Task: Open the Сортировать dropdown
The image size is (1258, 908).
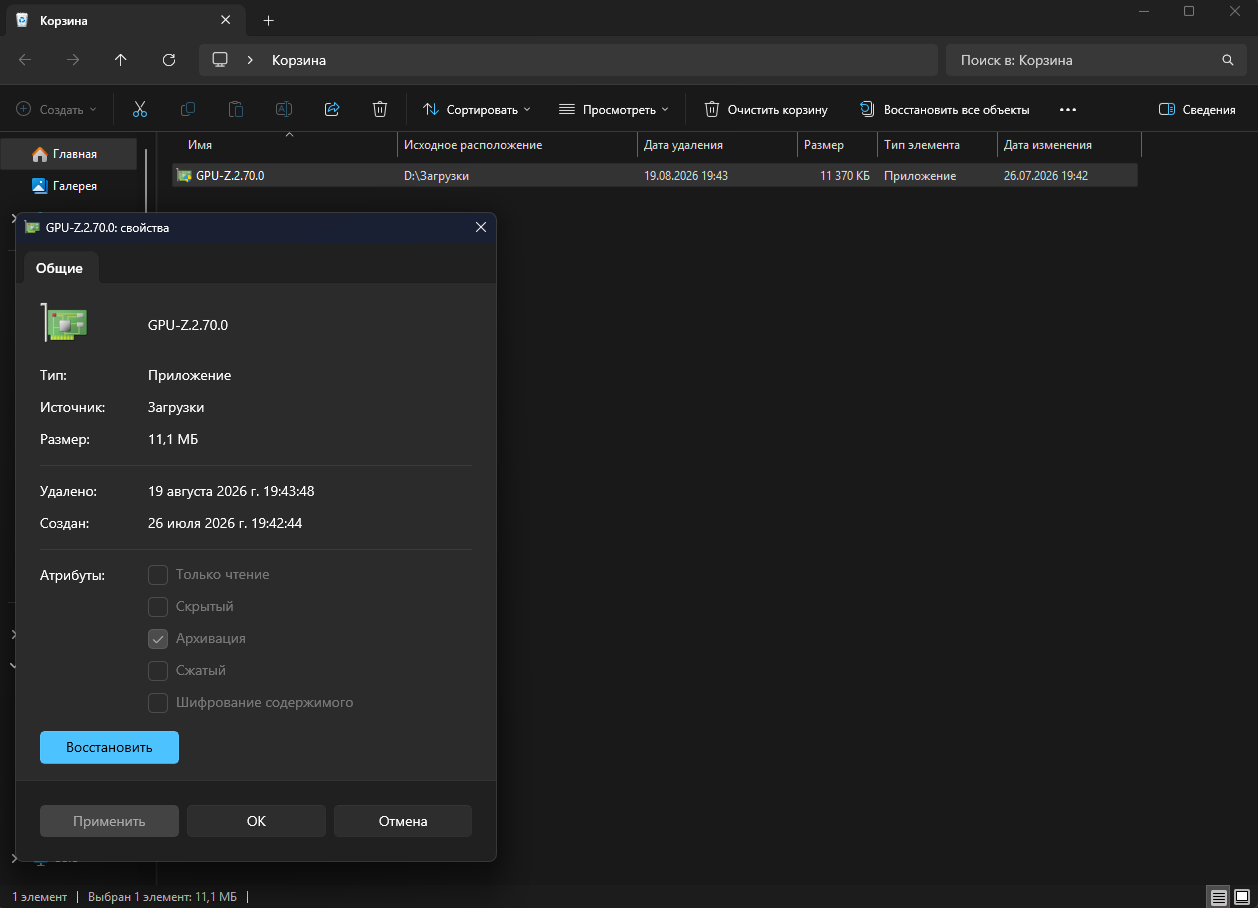Action: pyautogui.click(x=476, y=109)
